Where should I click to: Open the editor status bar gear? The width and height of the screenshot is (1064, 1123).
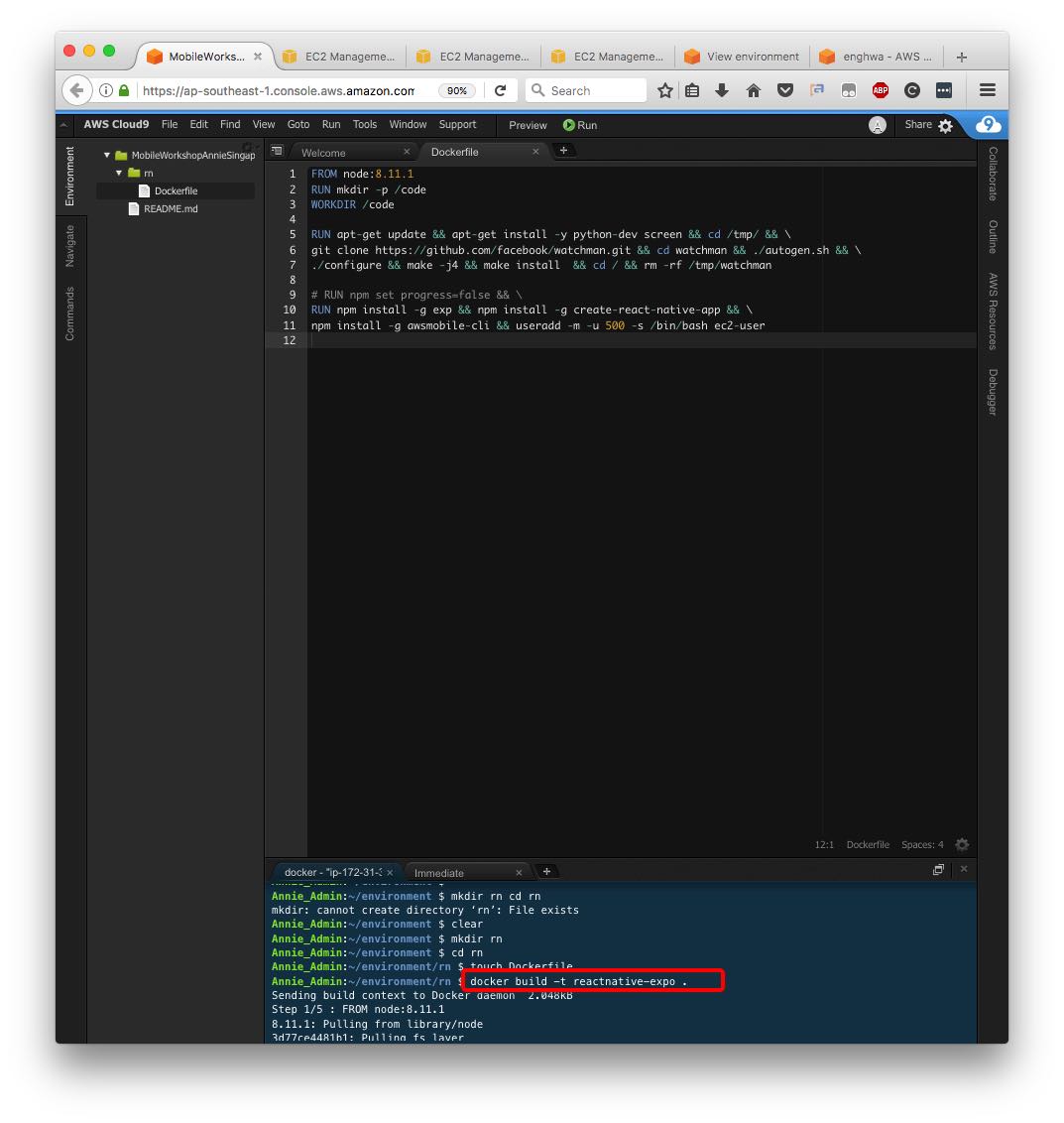pos(962,845)
